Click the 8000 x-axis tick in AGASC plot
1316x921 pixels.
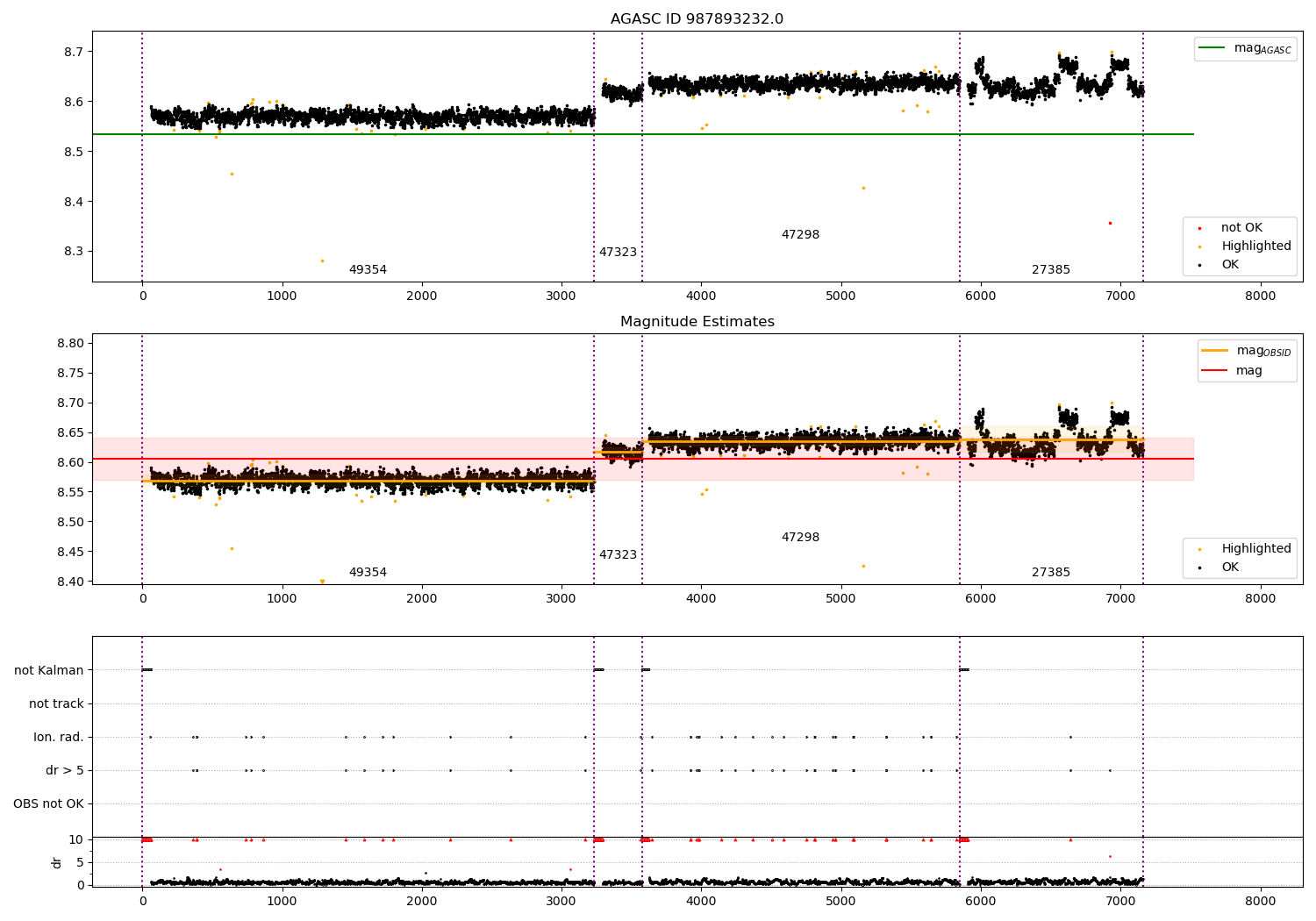pyautogui.click(x=1261, y=296)
